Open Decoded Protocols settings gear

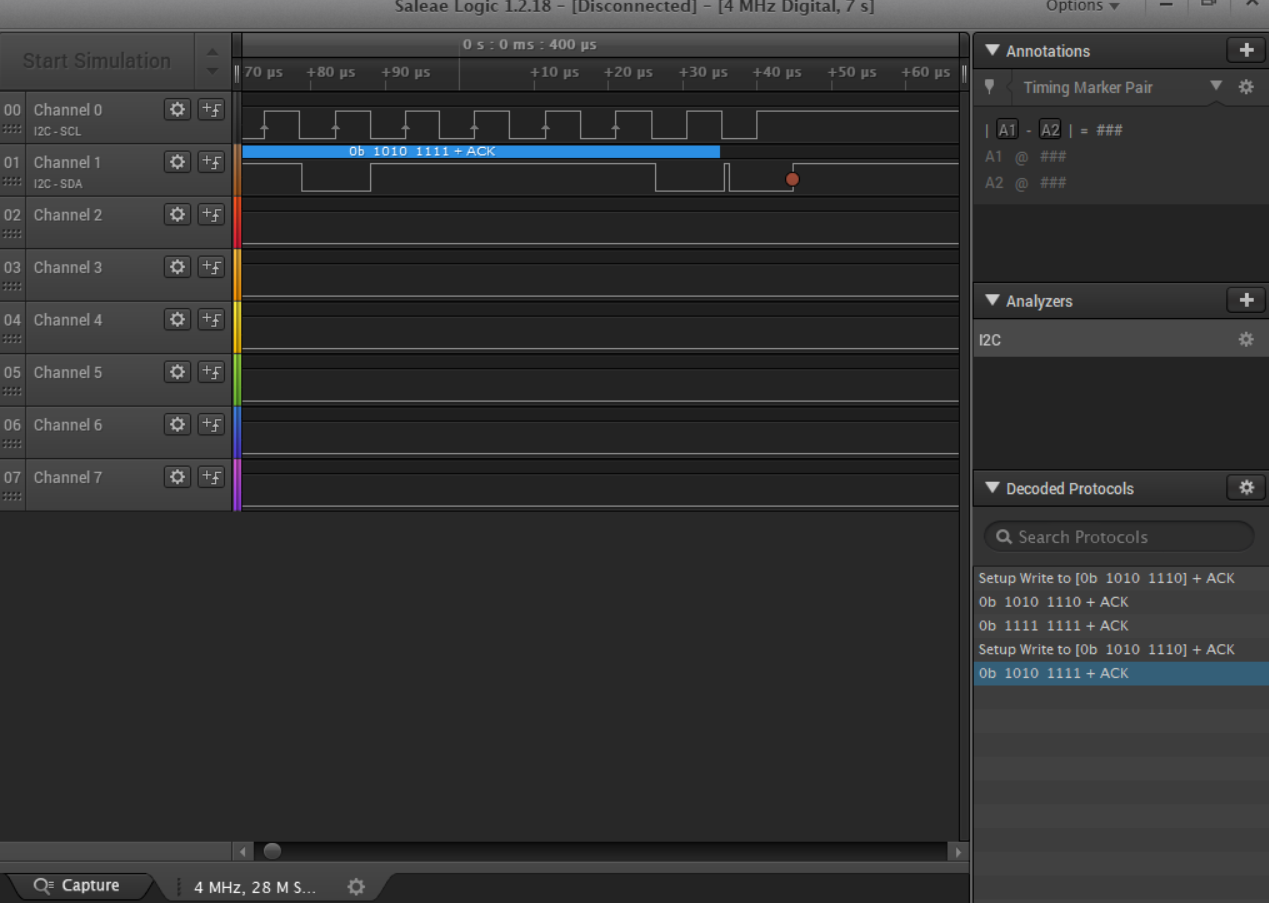click(x=1246, y=488)
